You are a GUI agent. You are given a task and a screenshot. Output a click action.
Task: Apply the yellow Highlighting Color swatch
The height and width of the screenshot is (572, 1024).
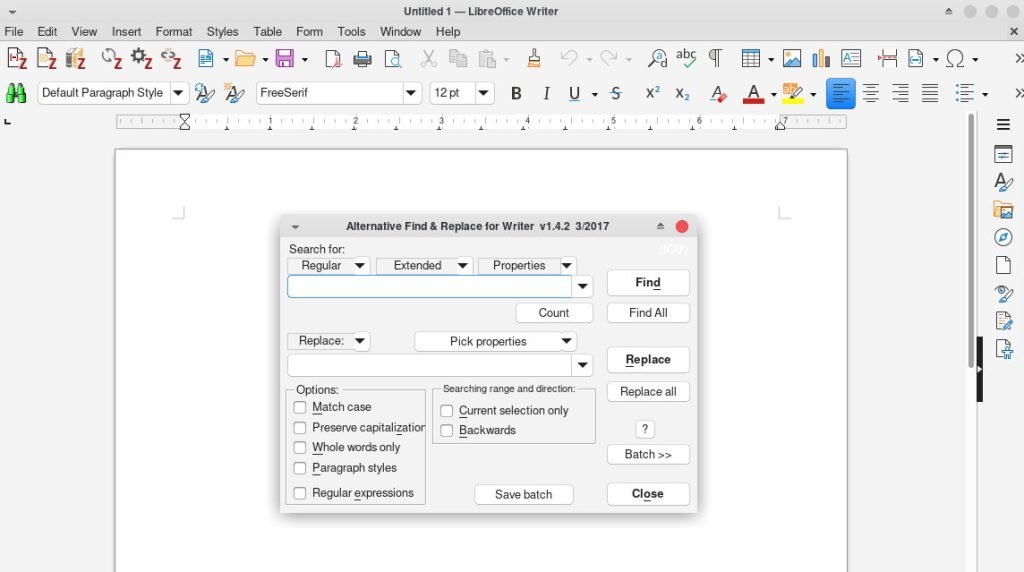point(792,94)
